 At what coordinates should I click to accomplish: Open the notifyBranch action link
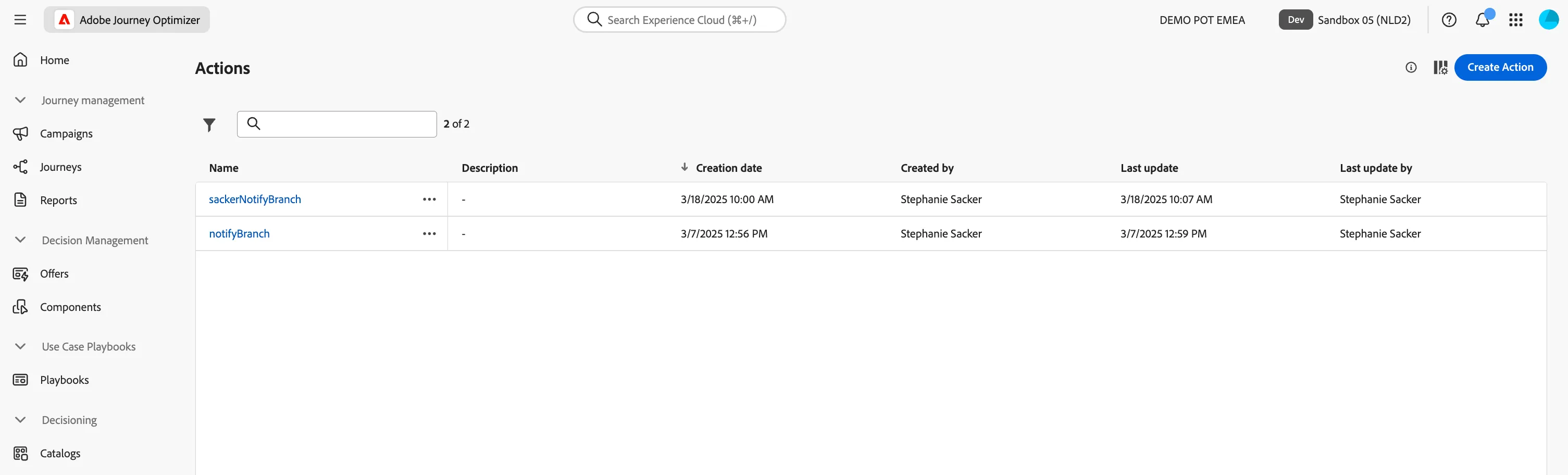point(239,233)
